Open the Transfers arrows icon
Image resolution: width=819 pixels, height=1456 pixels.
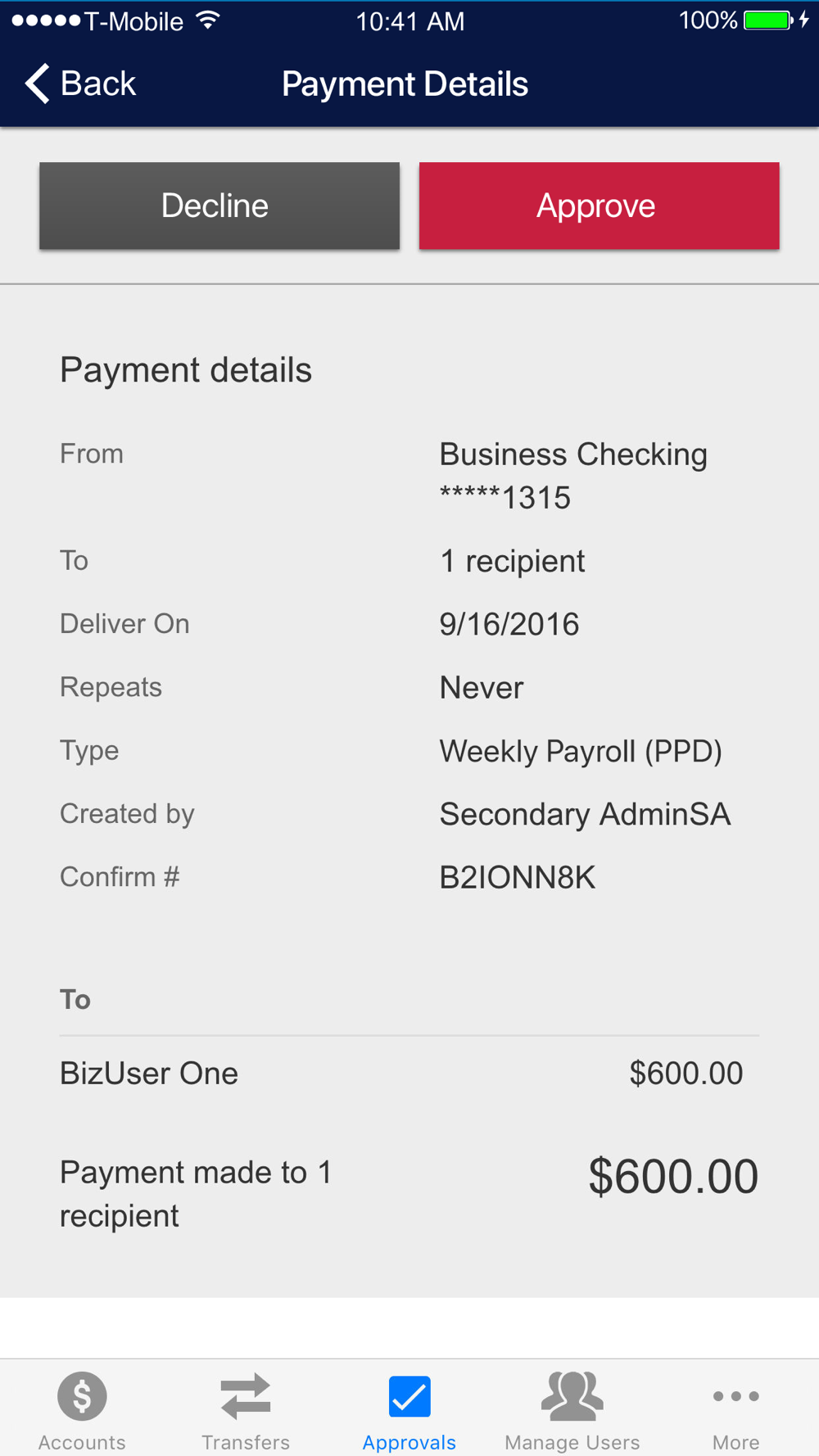coord(246,1395)
